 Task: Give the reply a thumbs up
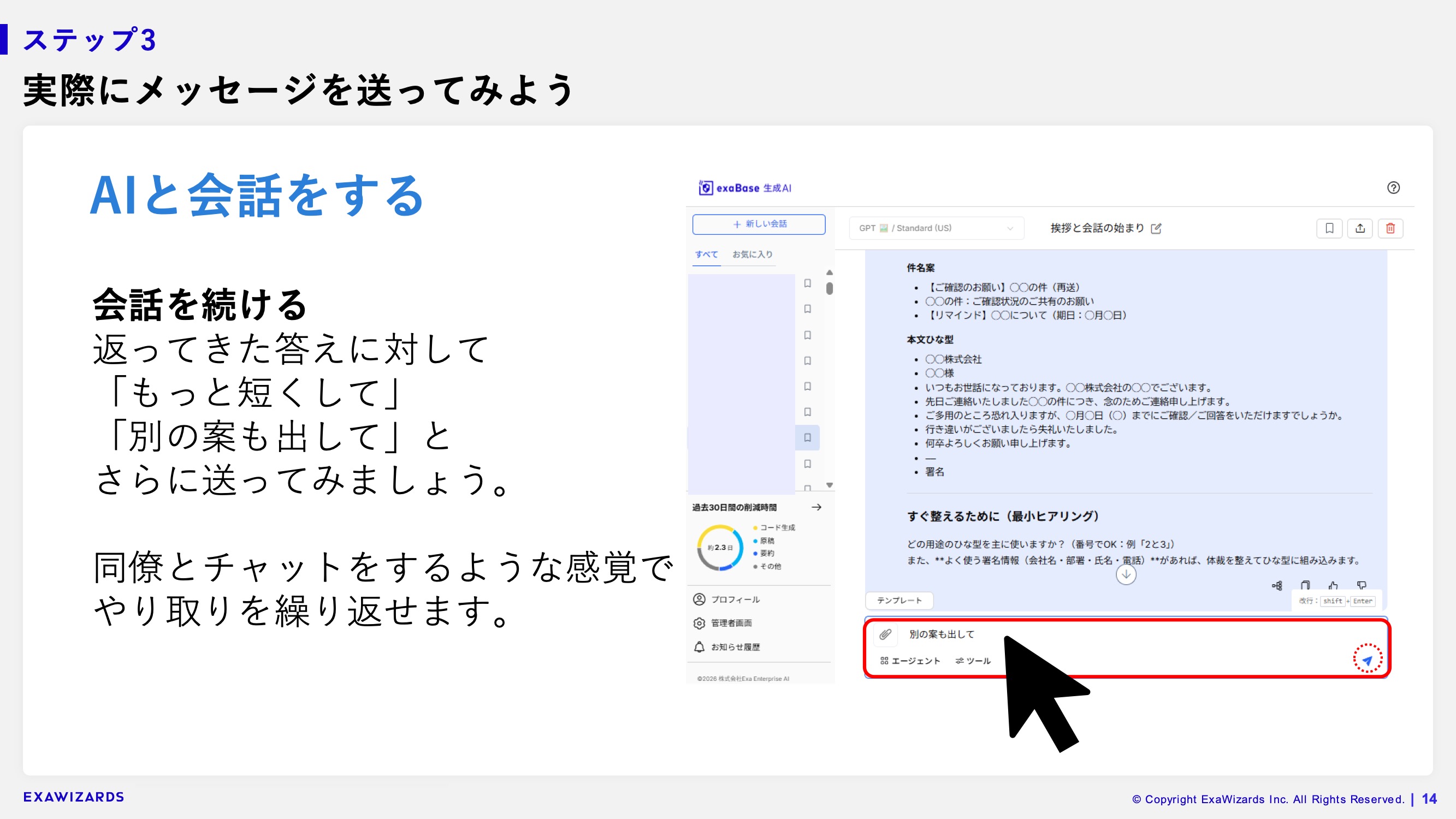pos(1333,585)
